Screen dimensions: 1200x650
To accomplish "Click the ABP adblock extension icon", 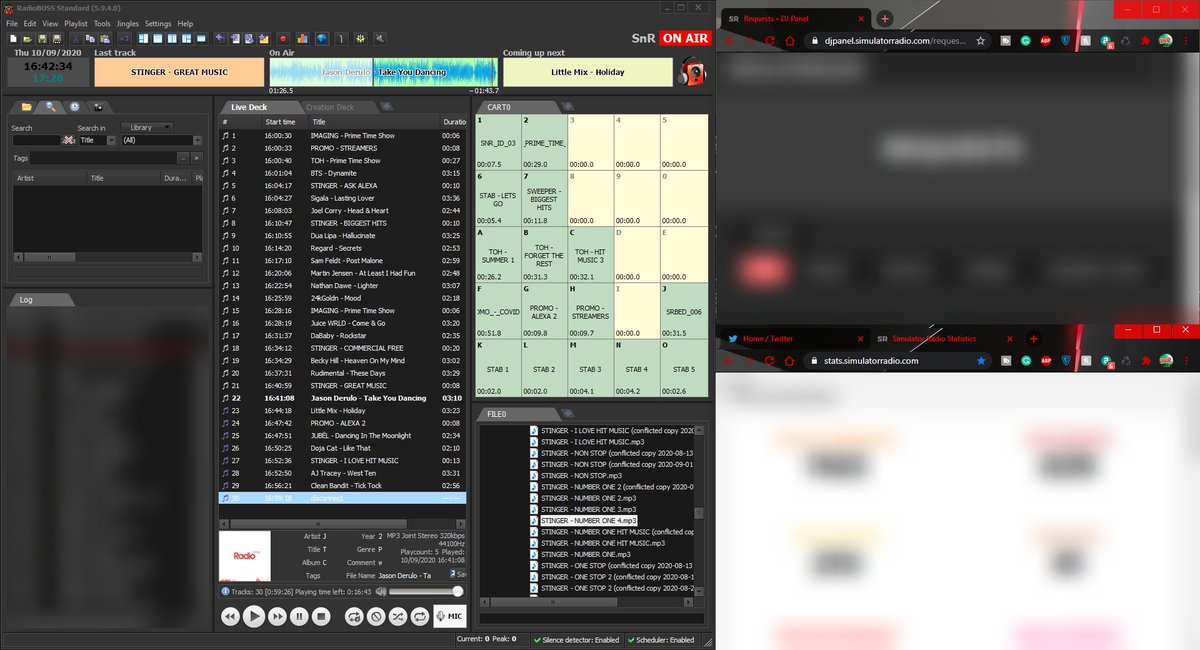I will coord(1045,41).
